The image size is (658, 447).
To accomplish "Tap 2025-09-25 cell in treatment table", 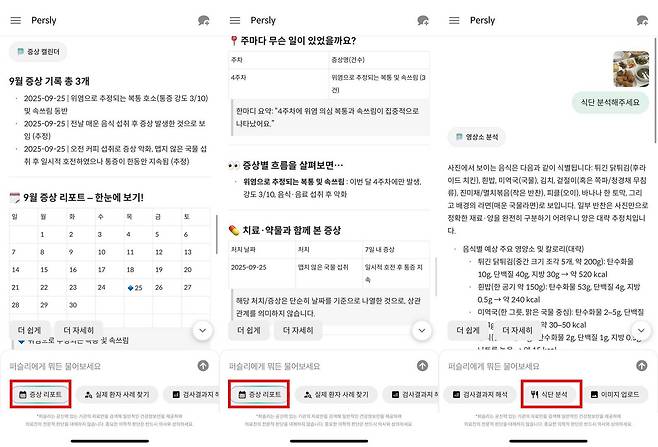I will click(x=262, y=273).
